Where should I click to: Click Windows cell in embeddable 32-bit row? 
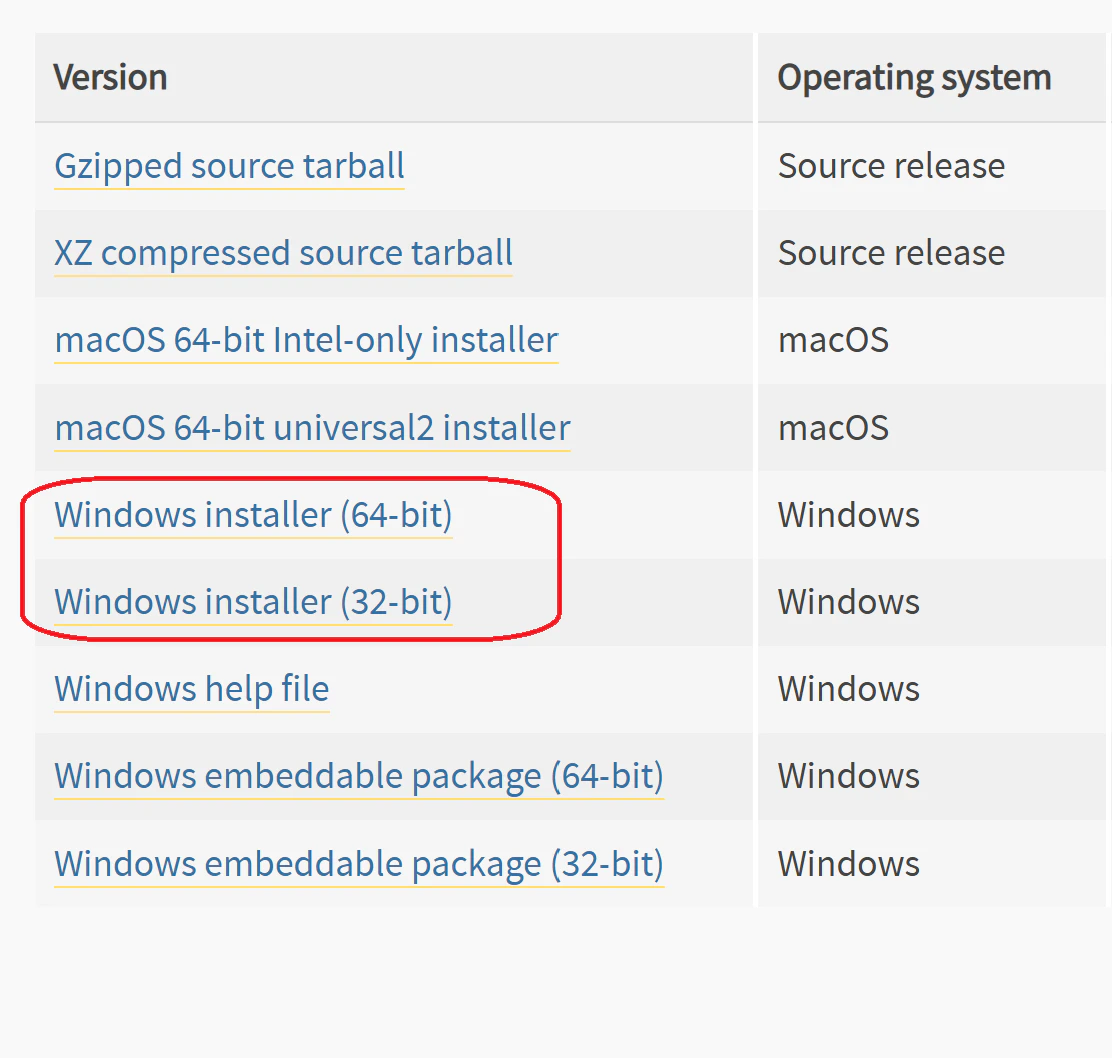tap(849, 864)
